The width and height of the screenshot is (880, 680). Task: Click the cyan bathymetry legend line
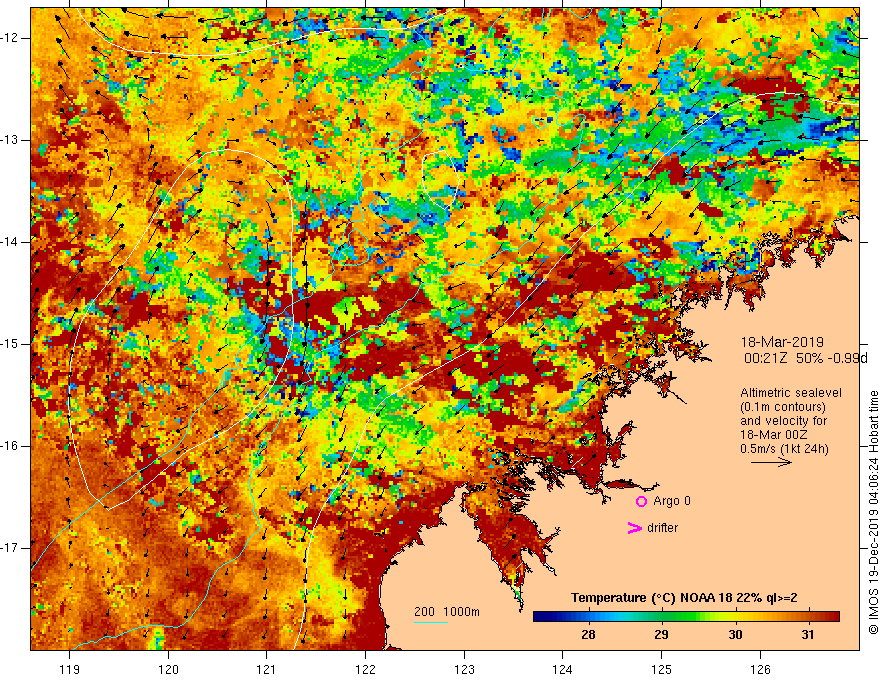tap(431, 622)
